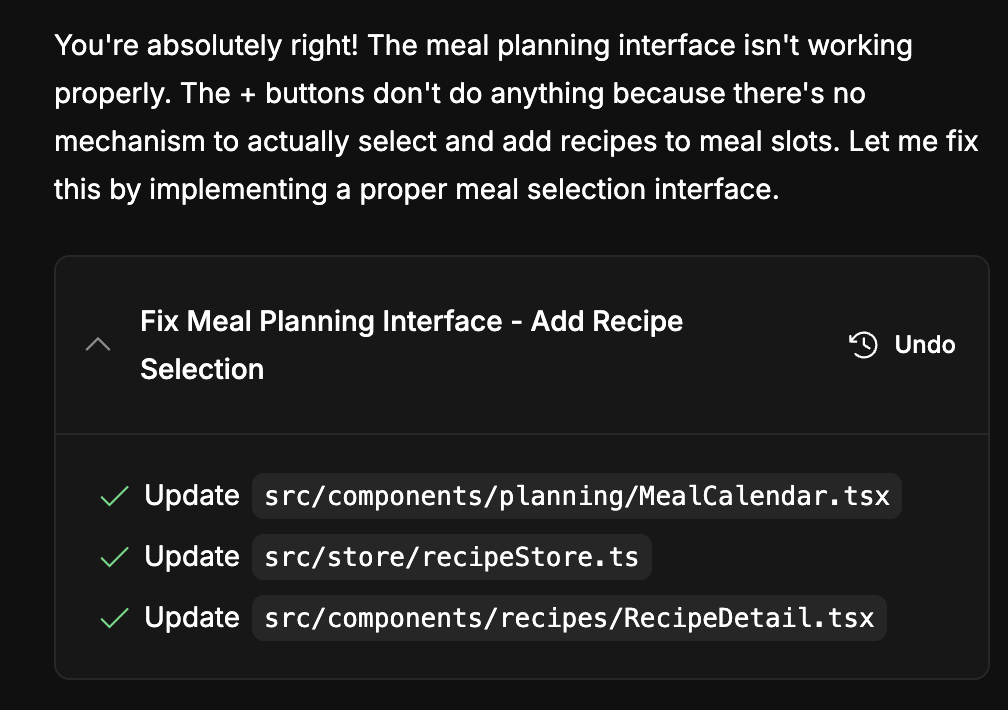Open the src/store/recipeStore.ts file path
Image resolution: width=1008 pixels, height=710 pixels.
tap(451, 557)
